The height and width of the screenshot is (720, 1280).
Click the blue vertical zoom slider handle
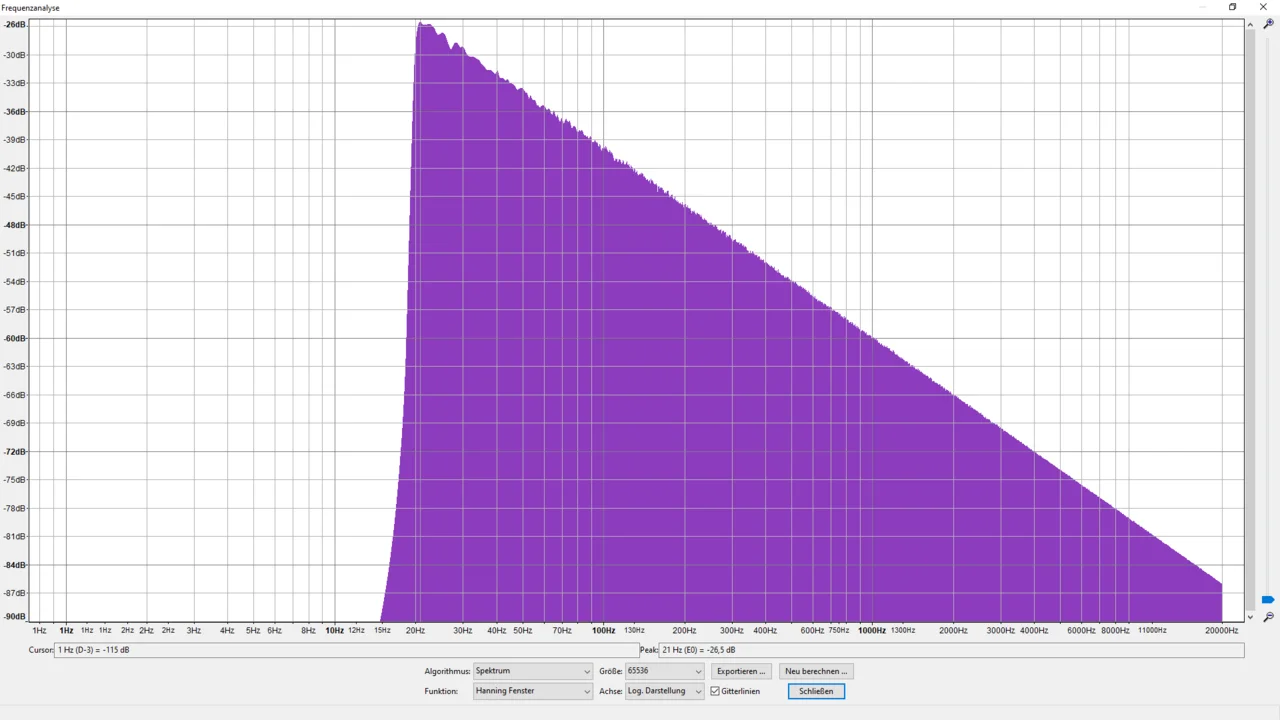1268,600
